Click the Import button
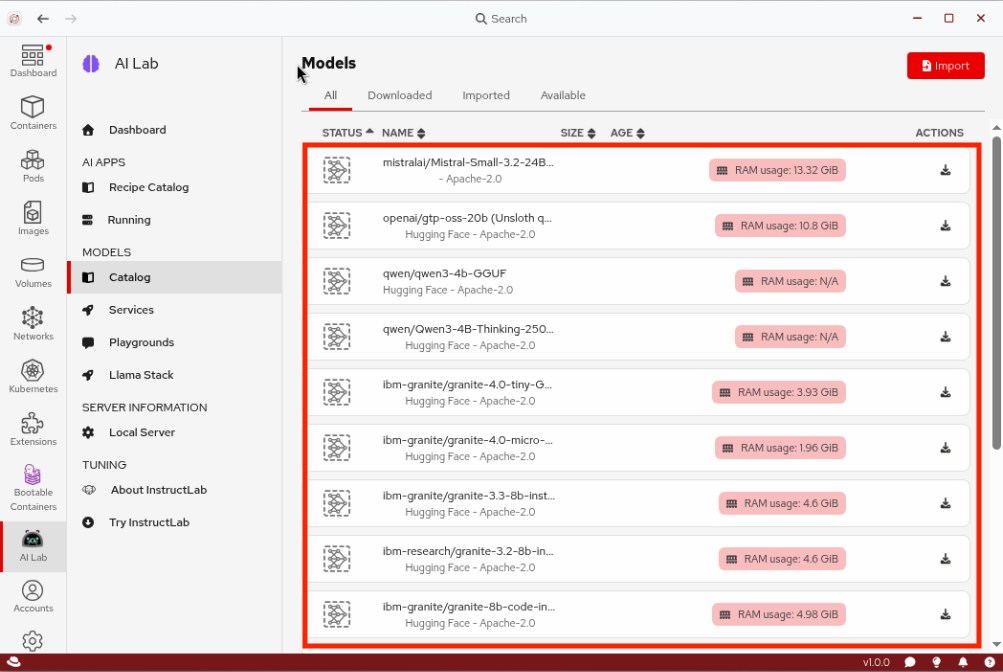This screenshot has width=1003, height=672. click(945, 66)
